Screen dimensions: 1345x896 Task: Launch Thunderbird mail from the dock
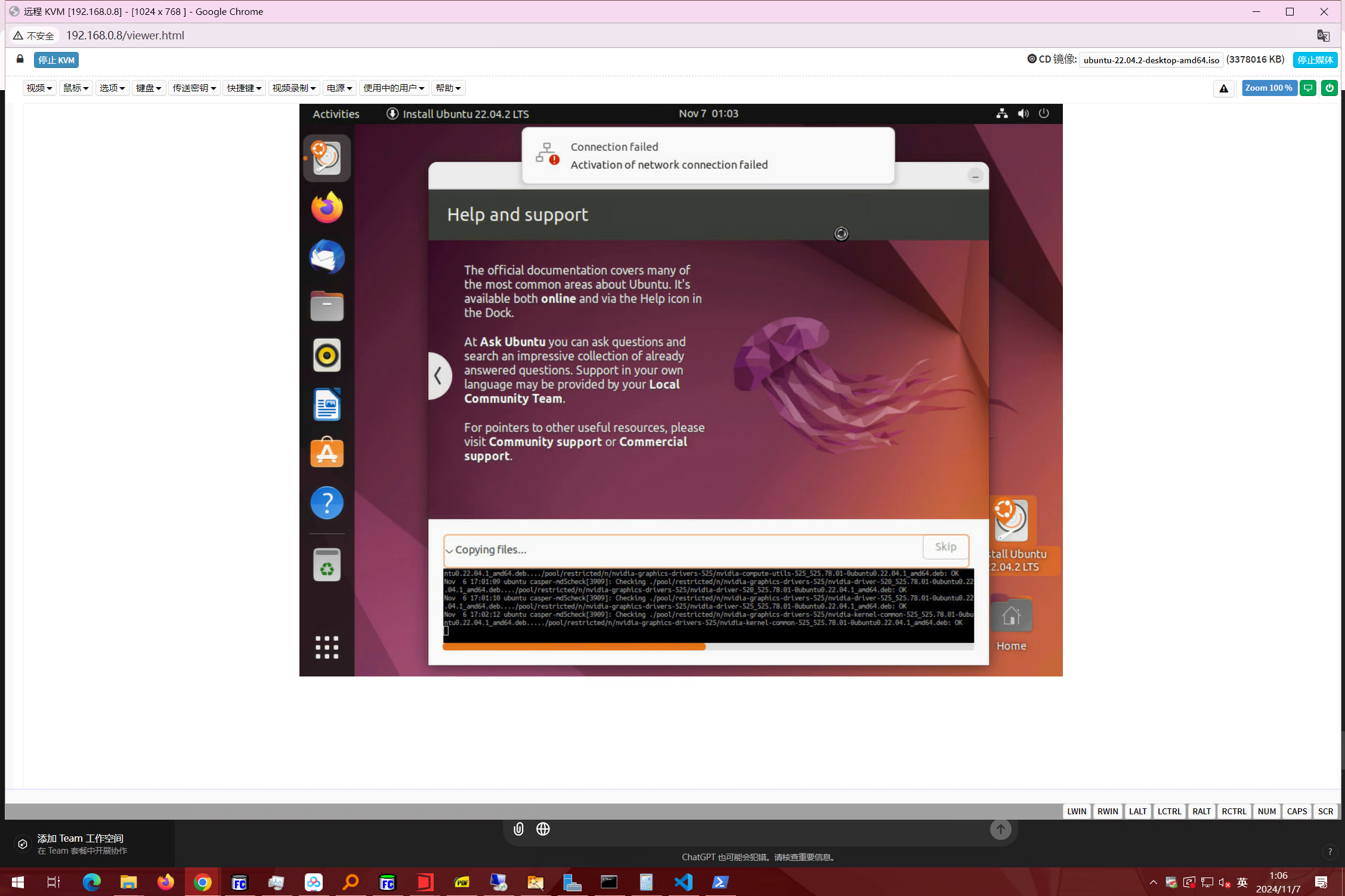tap(326, 257)
